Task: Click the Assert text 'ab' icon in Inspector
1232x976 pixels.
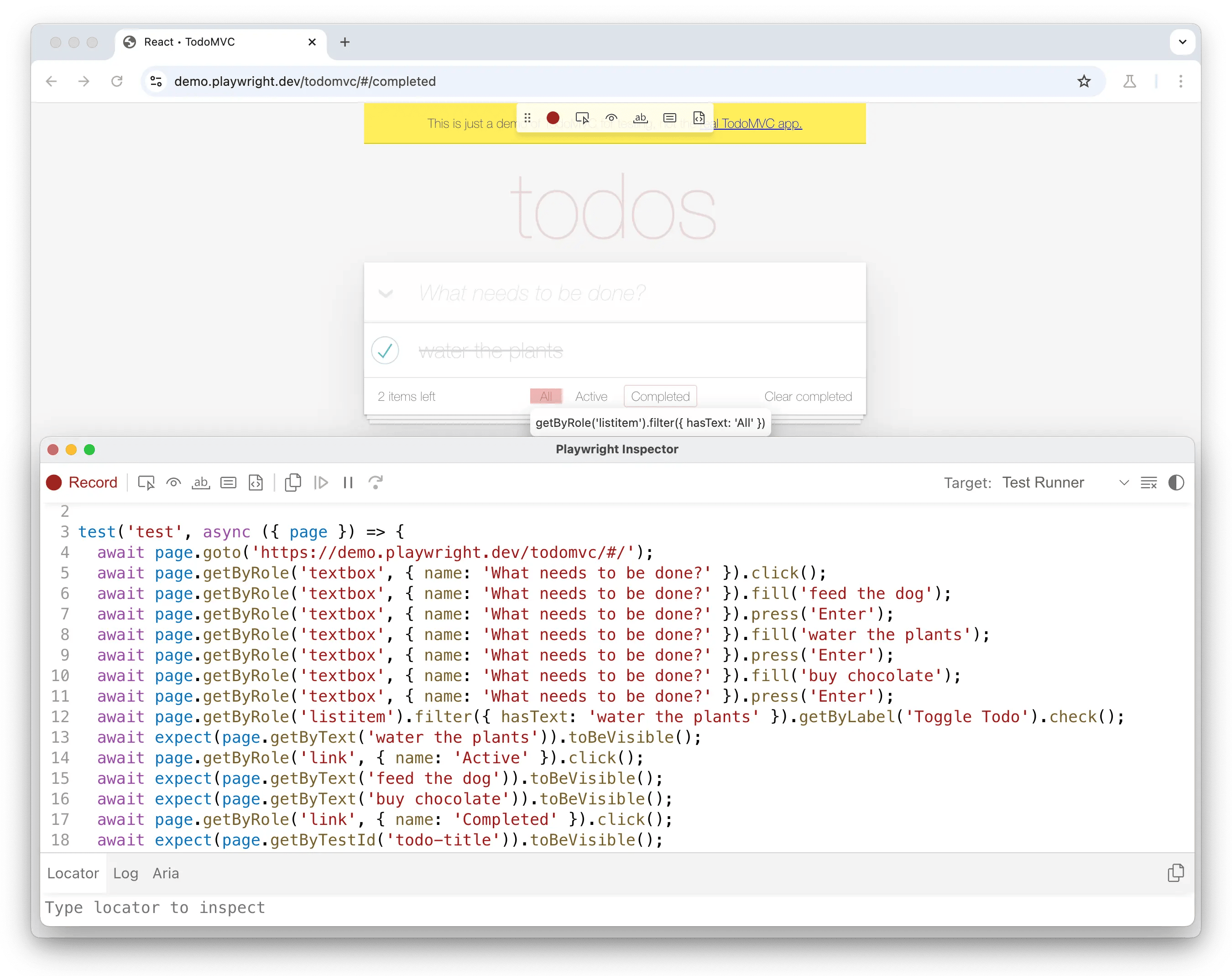Action: click(200, 483)
